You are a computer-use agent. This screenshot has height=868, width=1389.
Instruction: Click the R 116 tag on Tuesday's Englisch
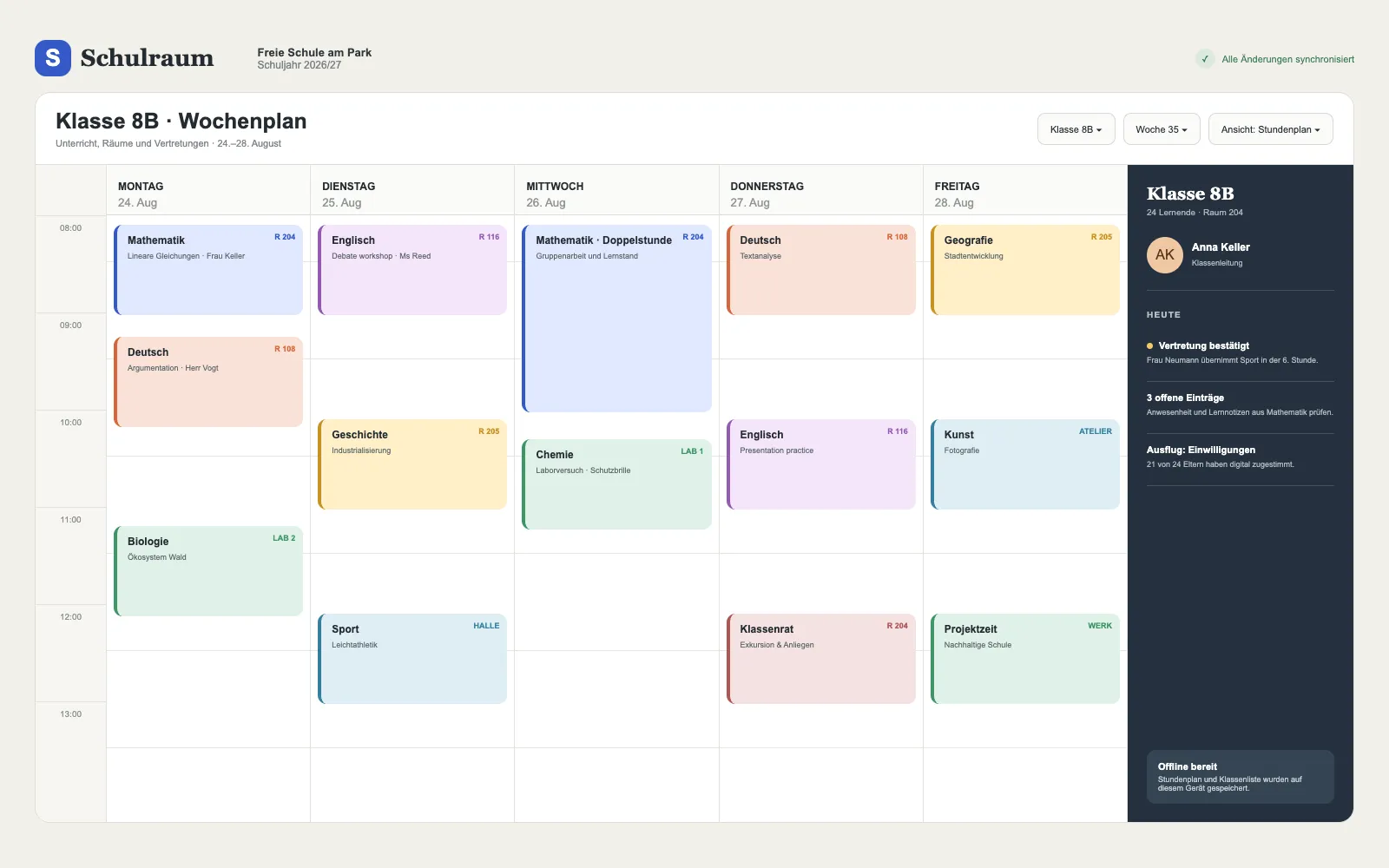[489, 237]
